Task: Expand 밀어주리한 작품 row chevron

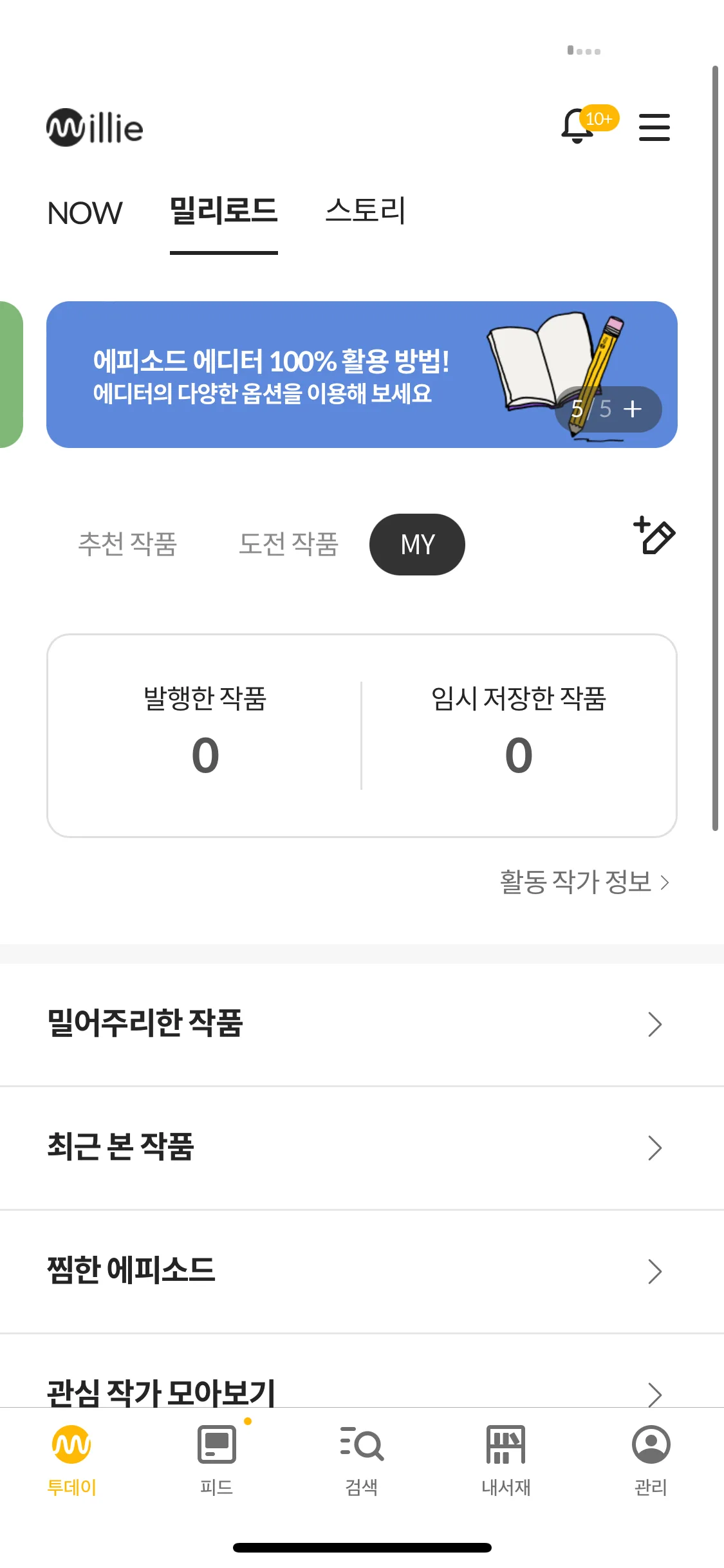Action: [654, 1024]
